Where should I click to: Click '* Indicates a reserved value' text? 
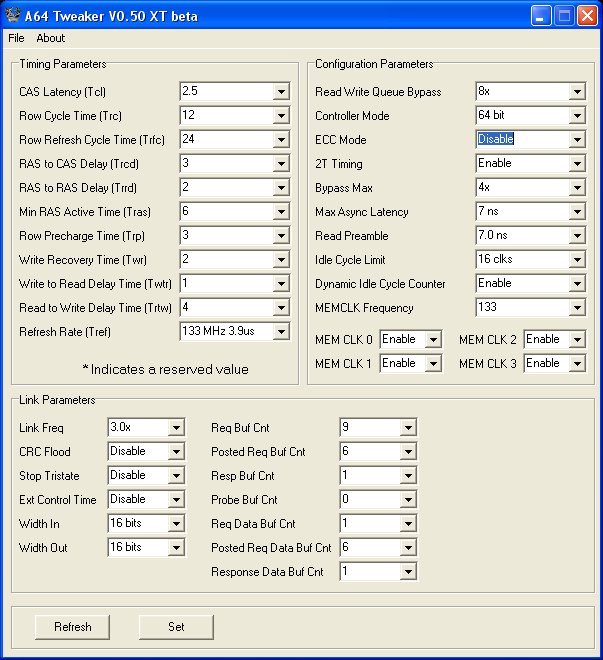165,369
